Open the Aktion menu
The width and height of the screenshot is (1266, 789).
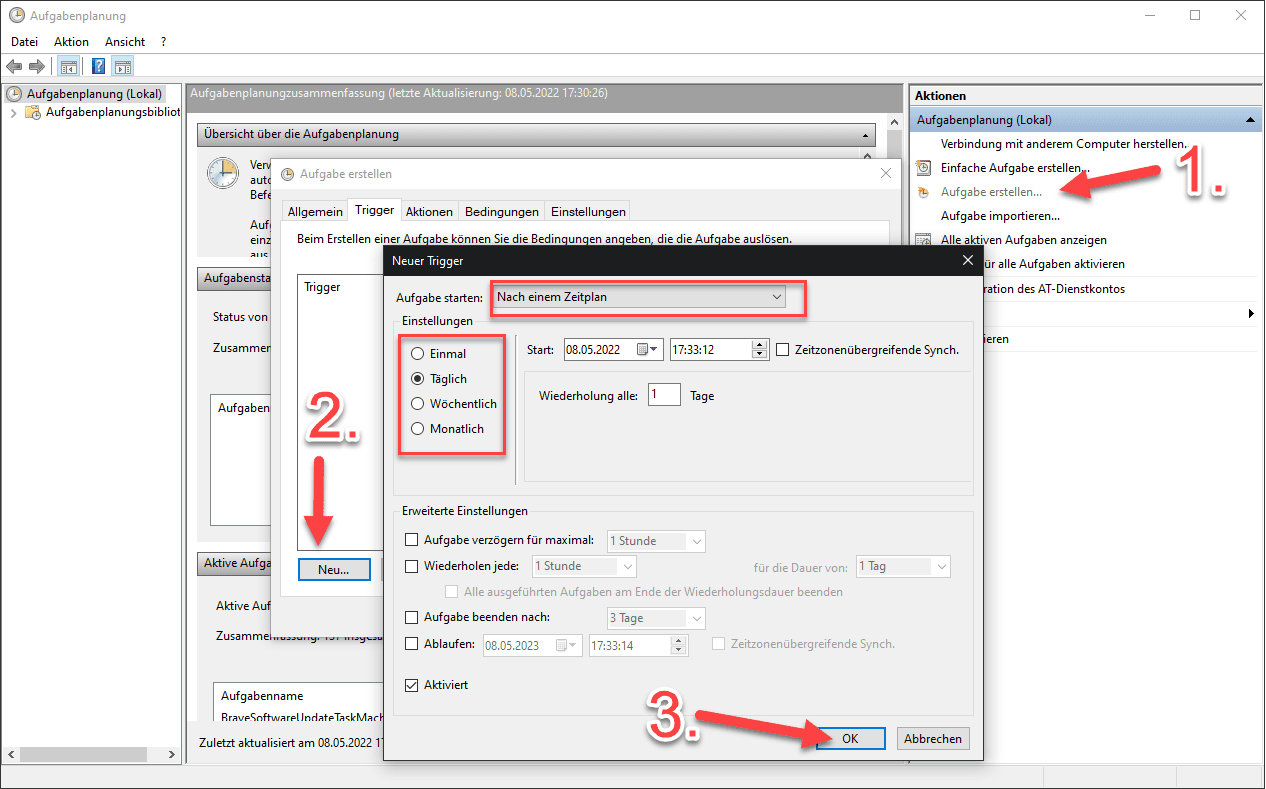71,42
